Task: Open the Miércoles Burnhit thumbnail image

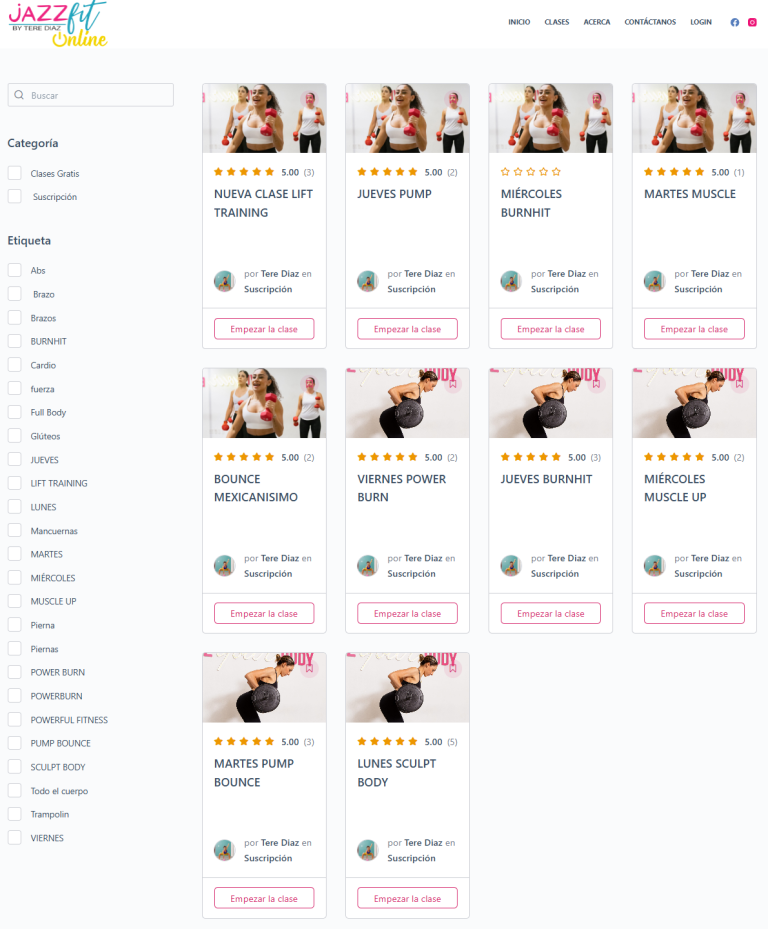Action: tap(551, 118)
